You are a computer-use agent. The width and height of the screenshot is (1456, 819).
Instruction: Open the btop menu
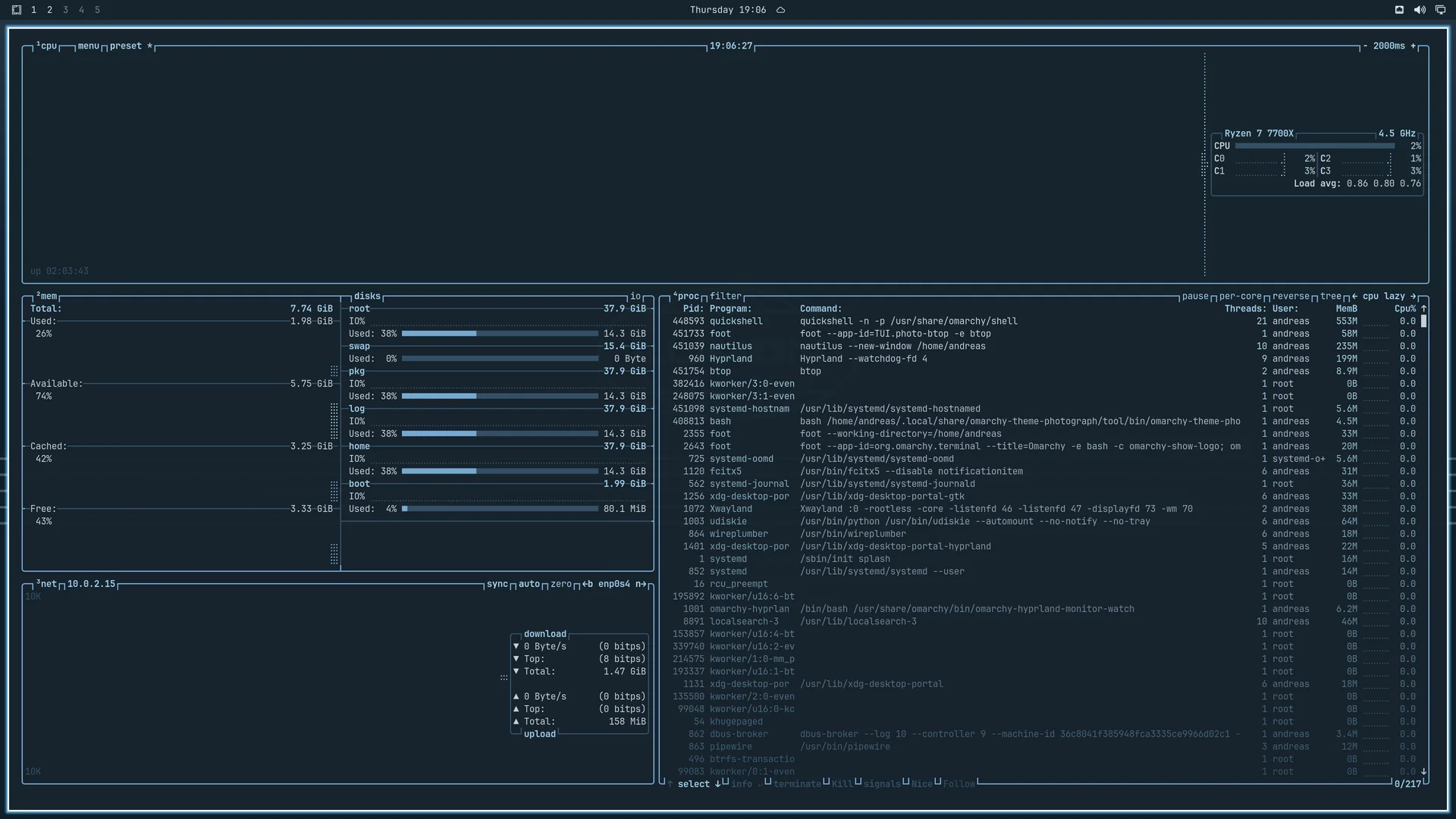(89, 46)
